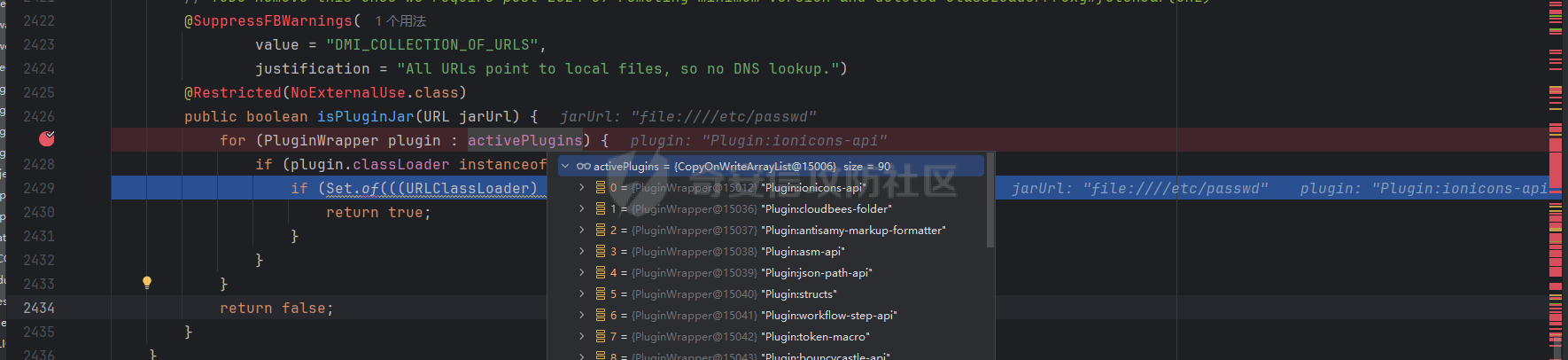Click list icon of asm-api element

pyautogui.click(x=601, y=252)
